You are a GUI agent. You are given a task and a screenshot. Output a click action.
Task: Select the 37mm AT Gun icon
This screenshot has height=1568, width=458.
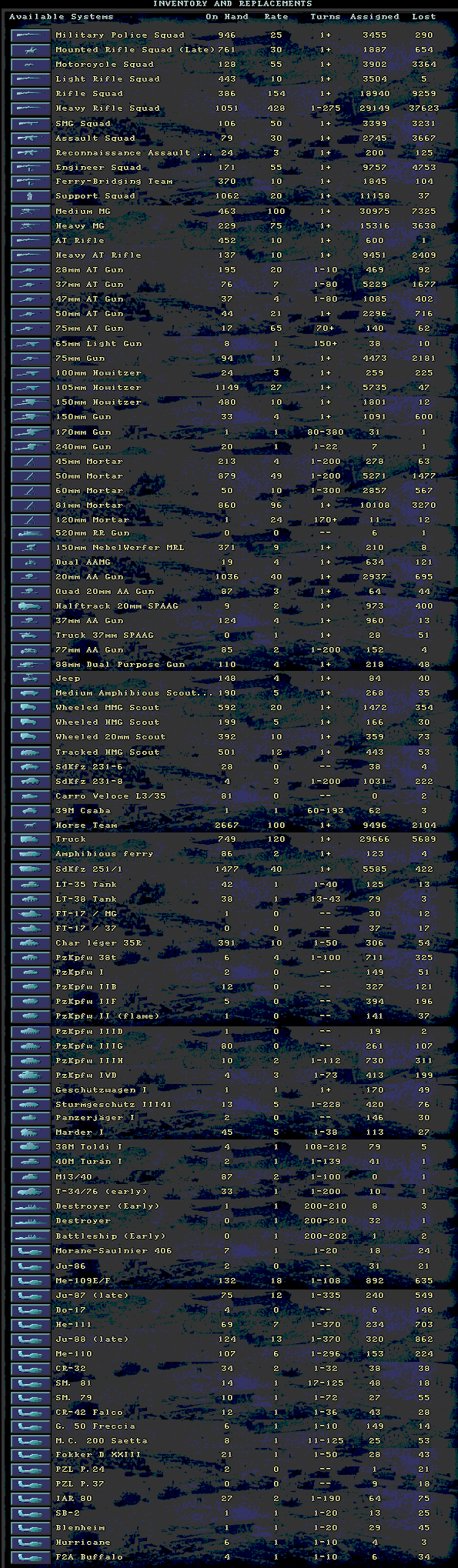point(31,285)
